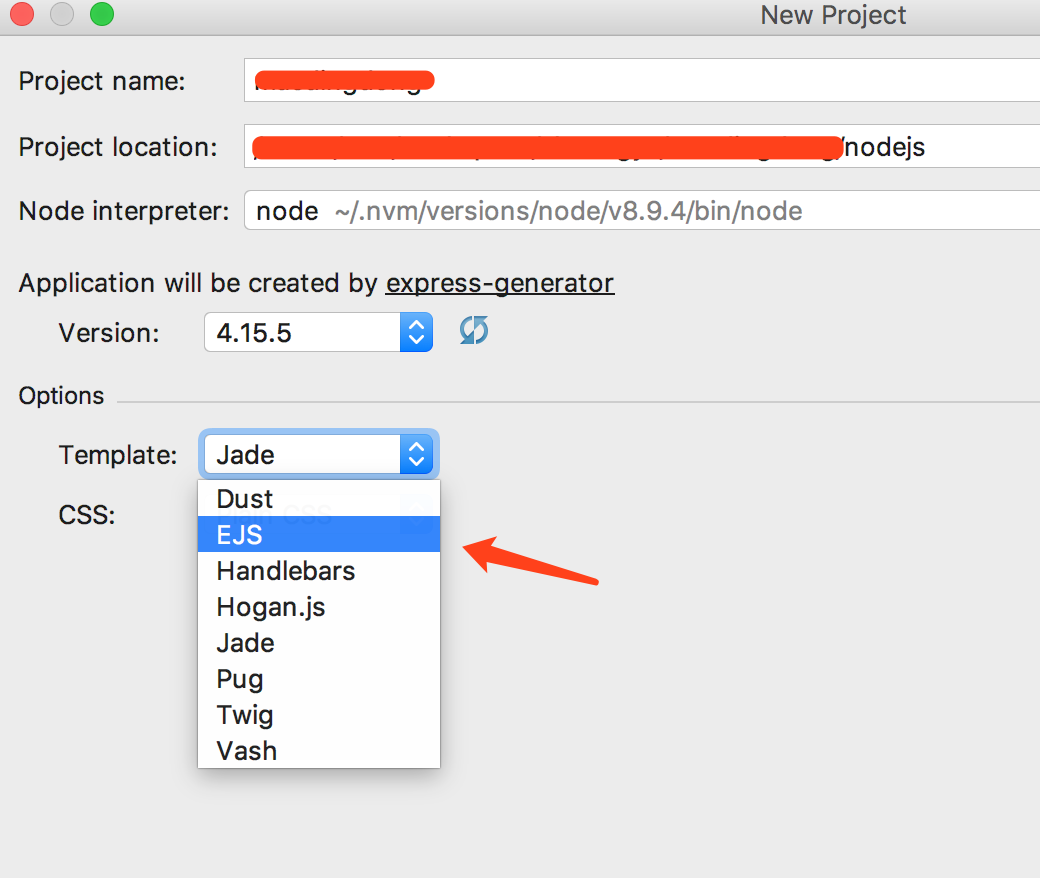Click the green zoom button of the dialog
The height and width of the screenshot is (878, 1040).
click(100, 16)
